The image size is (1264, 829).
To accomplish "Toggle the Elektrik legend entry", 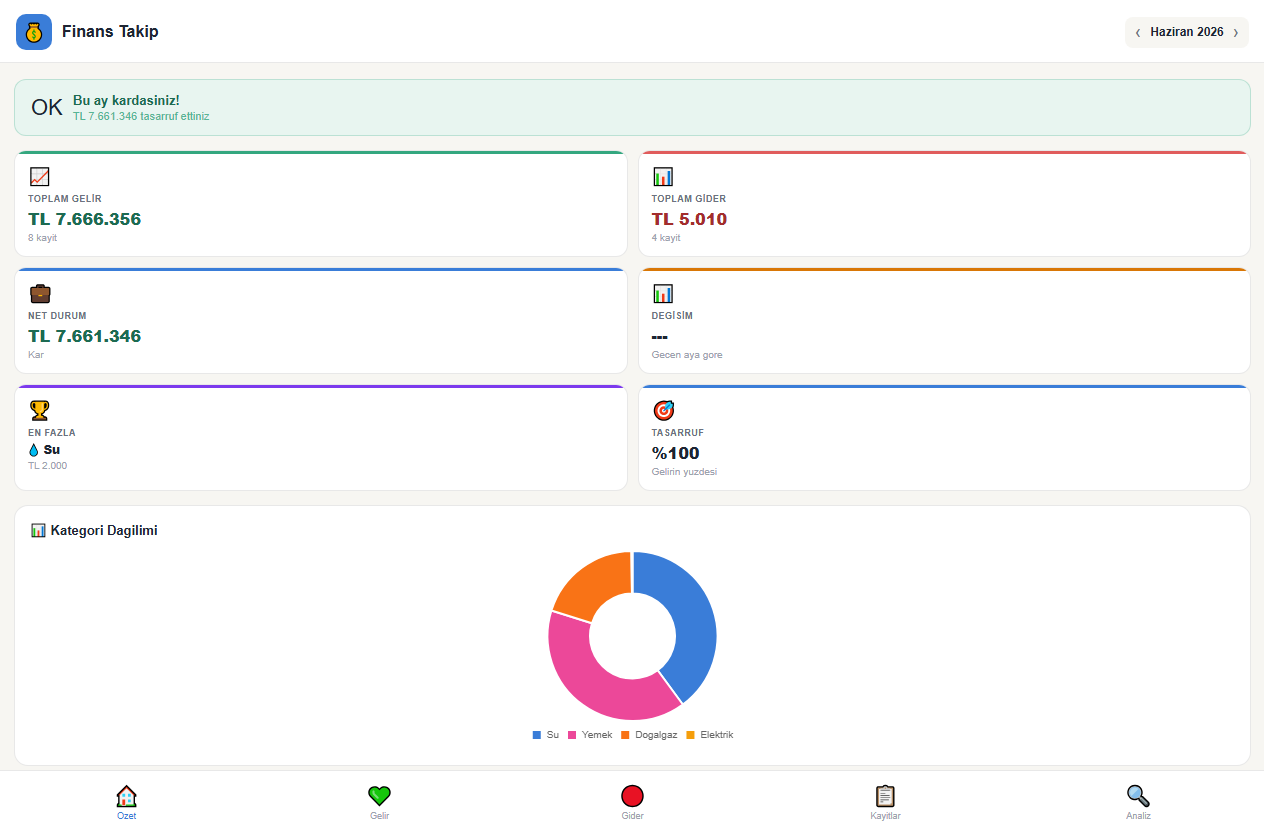I will 710,735.
